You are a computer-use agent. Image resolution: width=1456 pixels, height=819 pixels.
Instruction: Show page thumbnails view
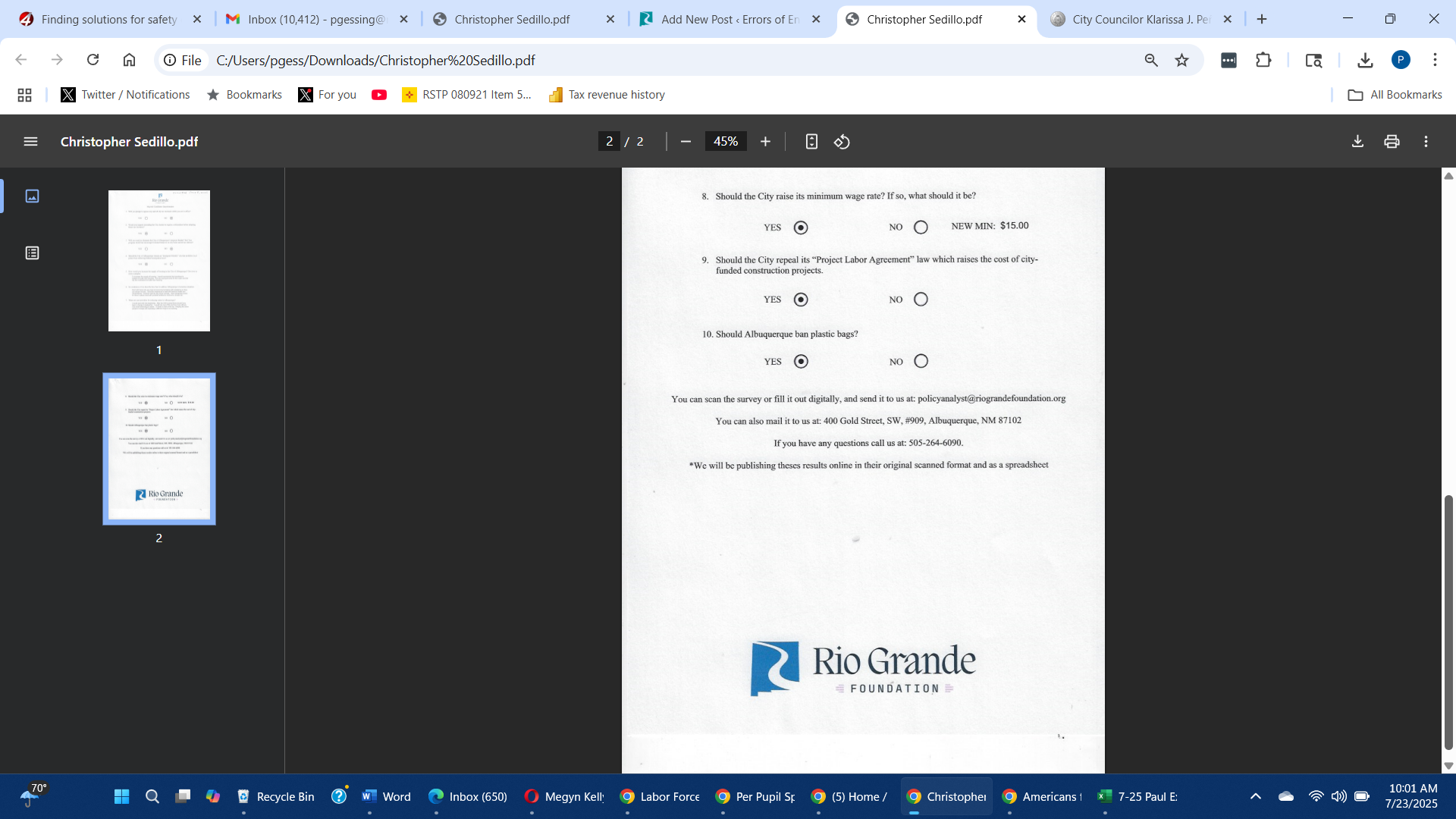tap(32, 196)
